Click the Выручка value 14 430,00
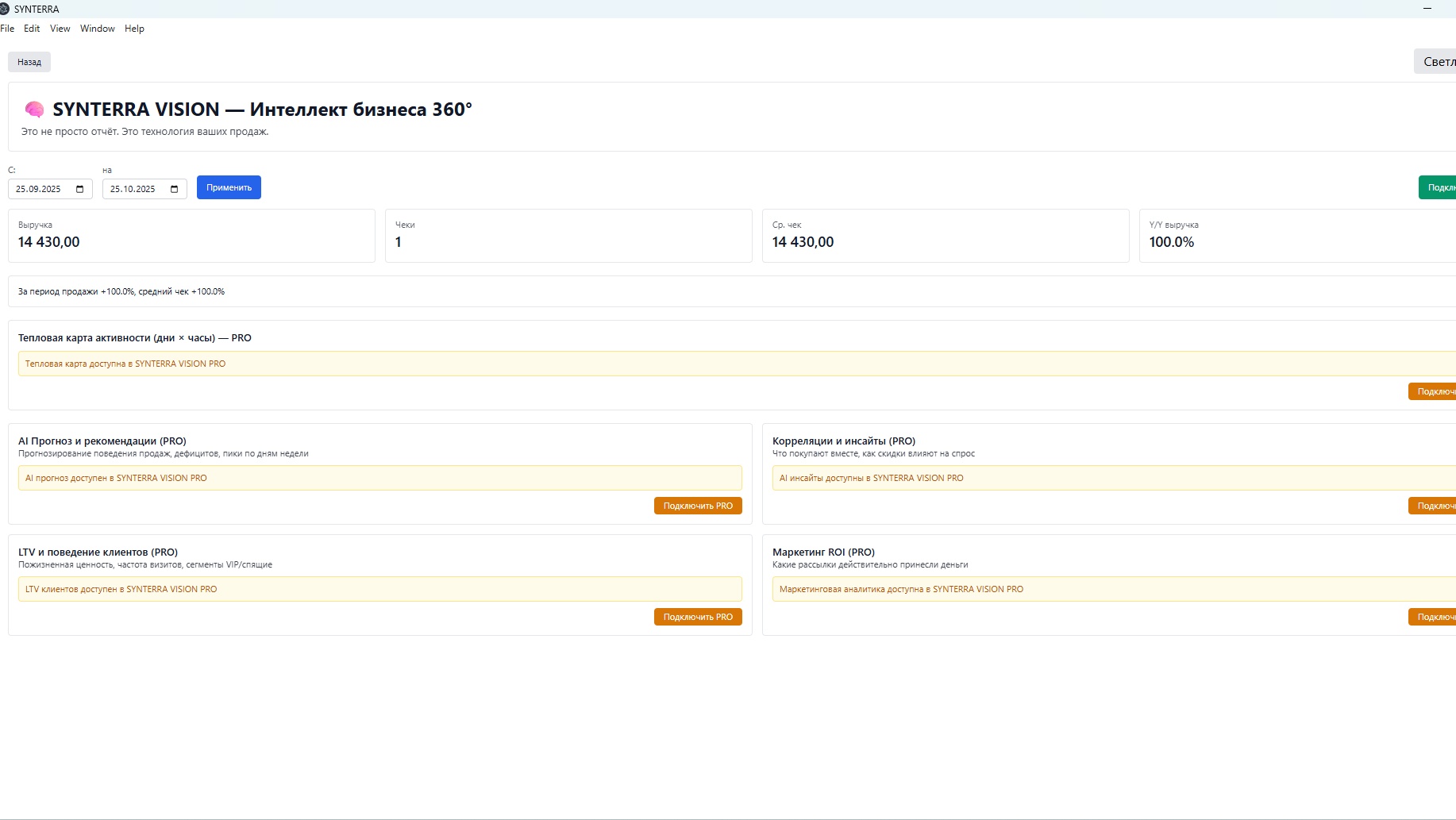The image size is (1456, 820). tap(49, 242)
